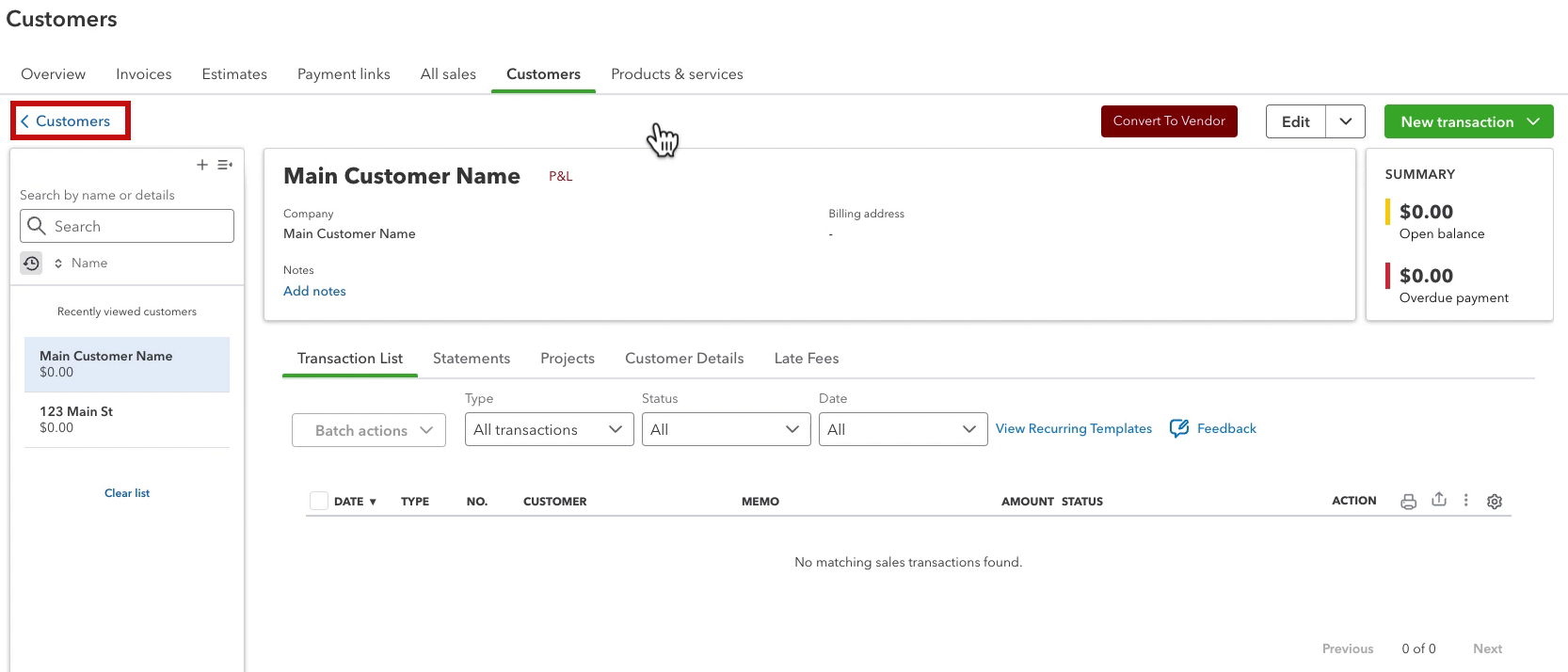Click the Clear list link

pyautogui.click(x=127, y=493)
